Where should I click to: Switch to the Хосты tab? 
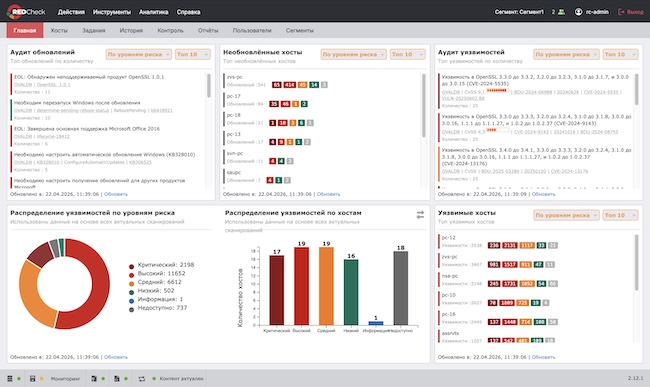pos(59,30)
